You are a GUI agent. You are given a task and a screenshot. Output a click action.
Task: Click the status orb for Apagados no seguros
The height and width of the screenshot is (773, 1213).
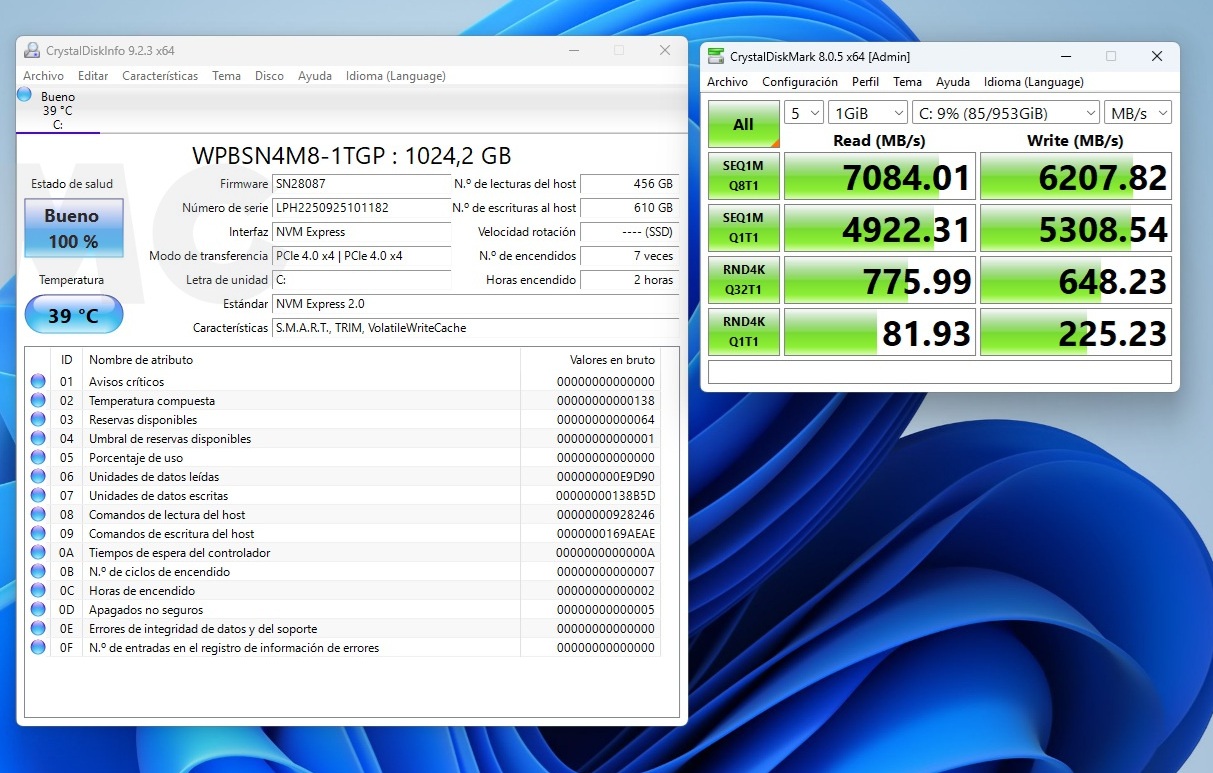pyautogui.click(x=38, y=609)
